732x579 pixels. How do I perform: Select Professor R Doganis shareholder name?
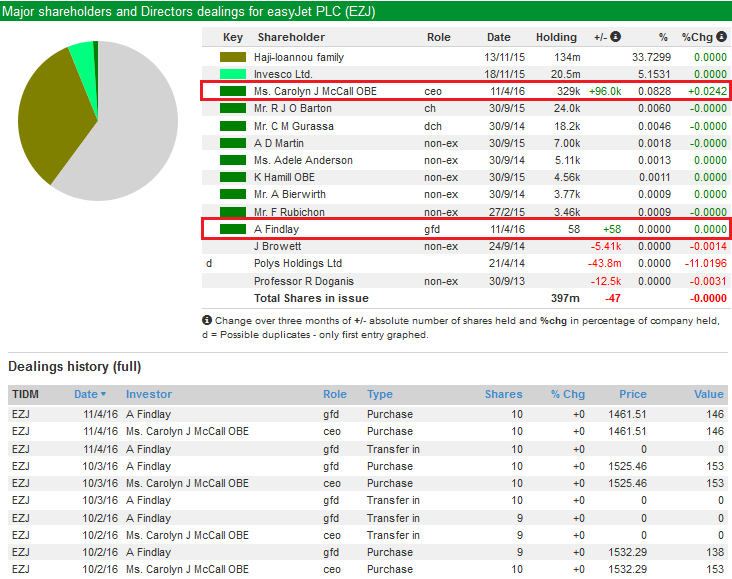[304, 281]
